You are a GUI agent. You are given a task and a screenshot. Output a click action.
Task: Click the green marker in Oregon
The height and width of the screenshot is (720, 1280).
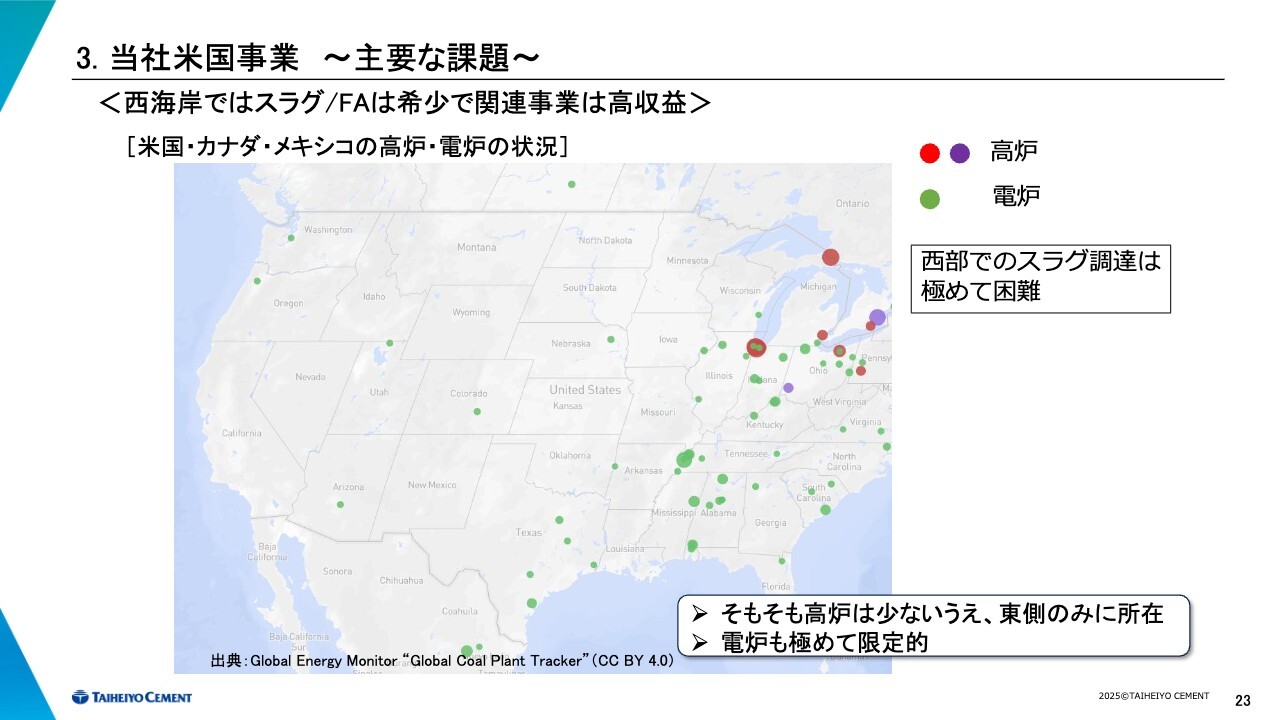click(257, 281)
